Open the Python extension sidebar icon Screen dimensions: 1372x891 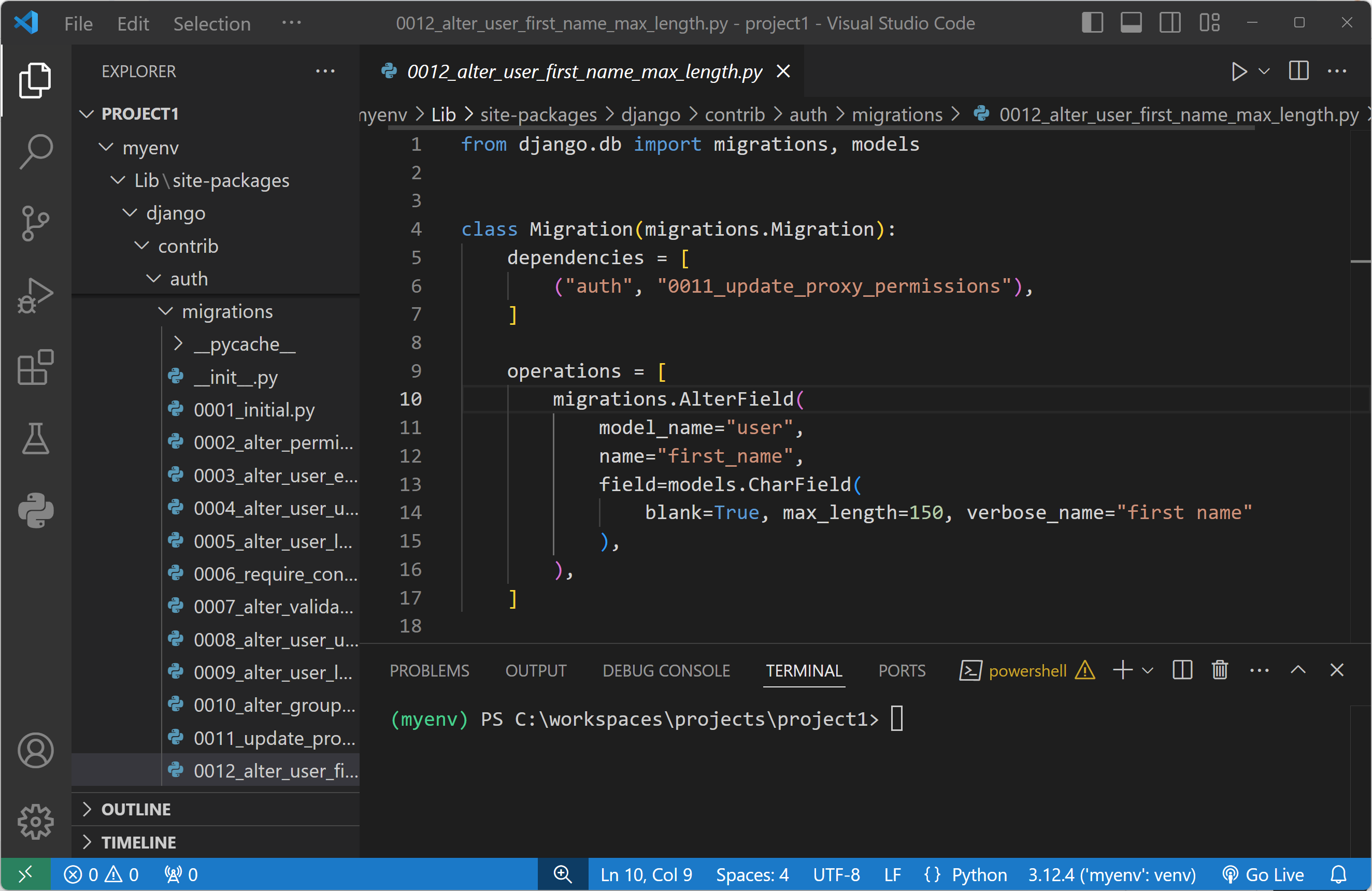[x=36, y=511]
